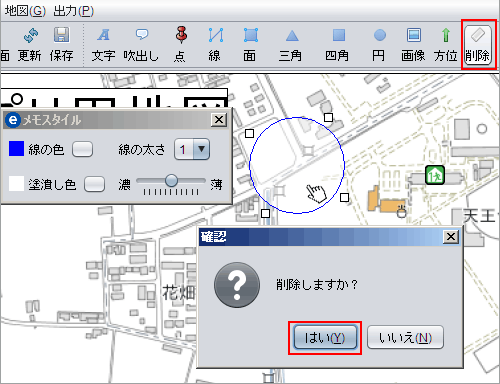Select the 面 polygon tool
500x384 pixels.
coord(250,45)
